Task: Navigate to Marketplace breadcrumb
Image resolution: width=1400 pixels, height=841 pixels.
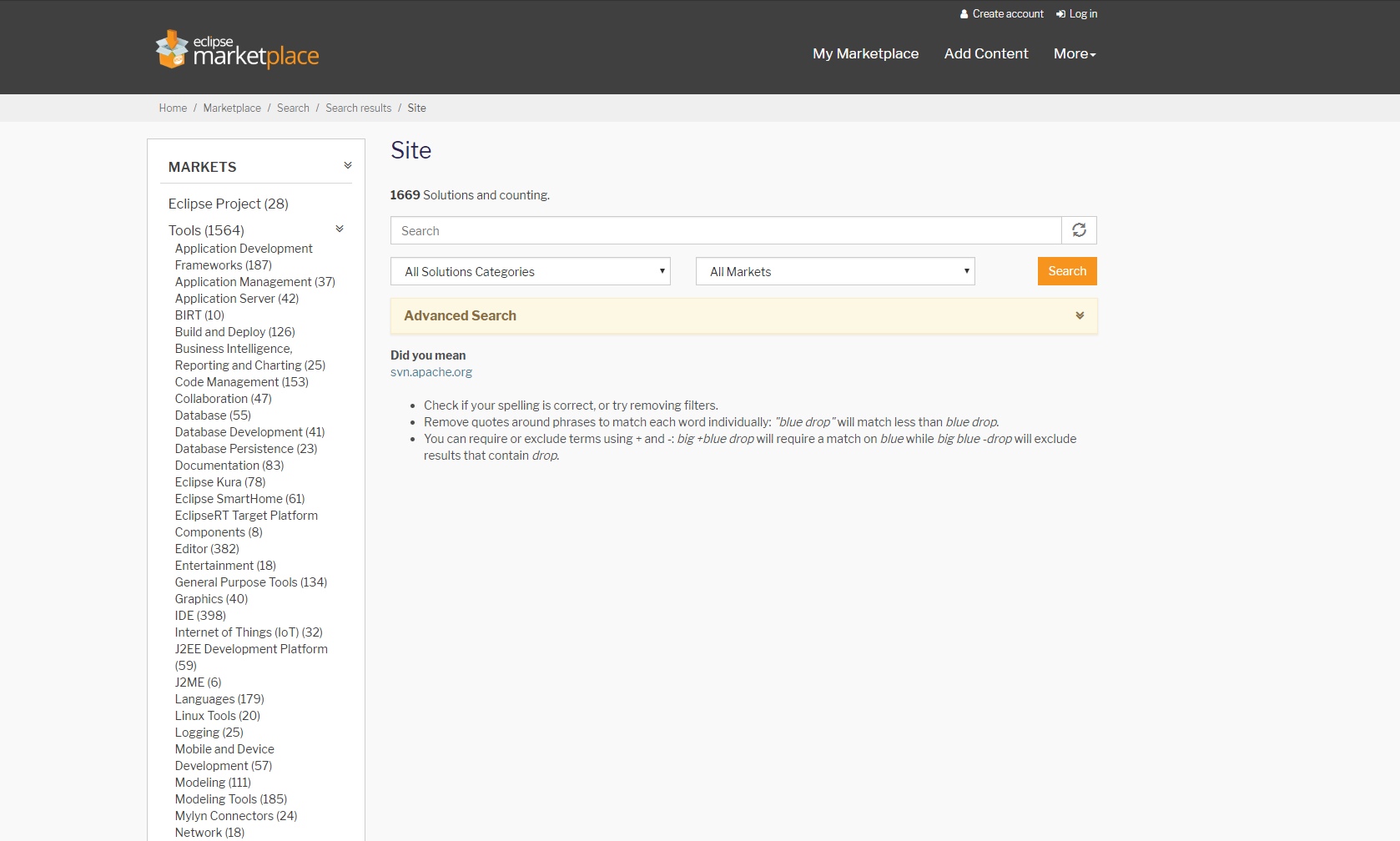Action: [x=232, y=108]
